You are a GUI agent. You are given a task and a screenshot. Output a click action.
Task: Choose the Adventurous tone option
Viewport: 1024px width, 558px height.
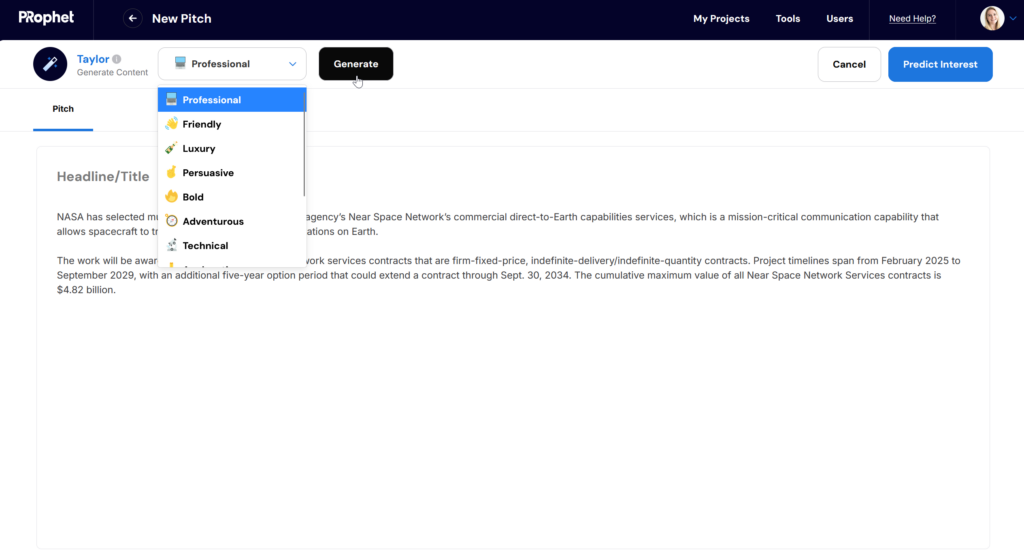[x=232, y=222]
